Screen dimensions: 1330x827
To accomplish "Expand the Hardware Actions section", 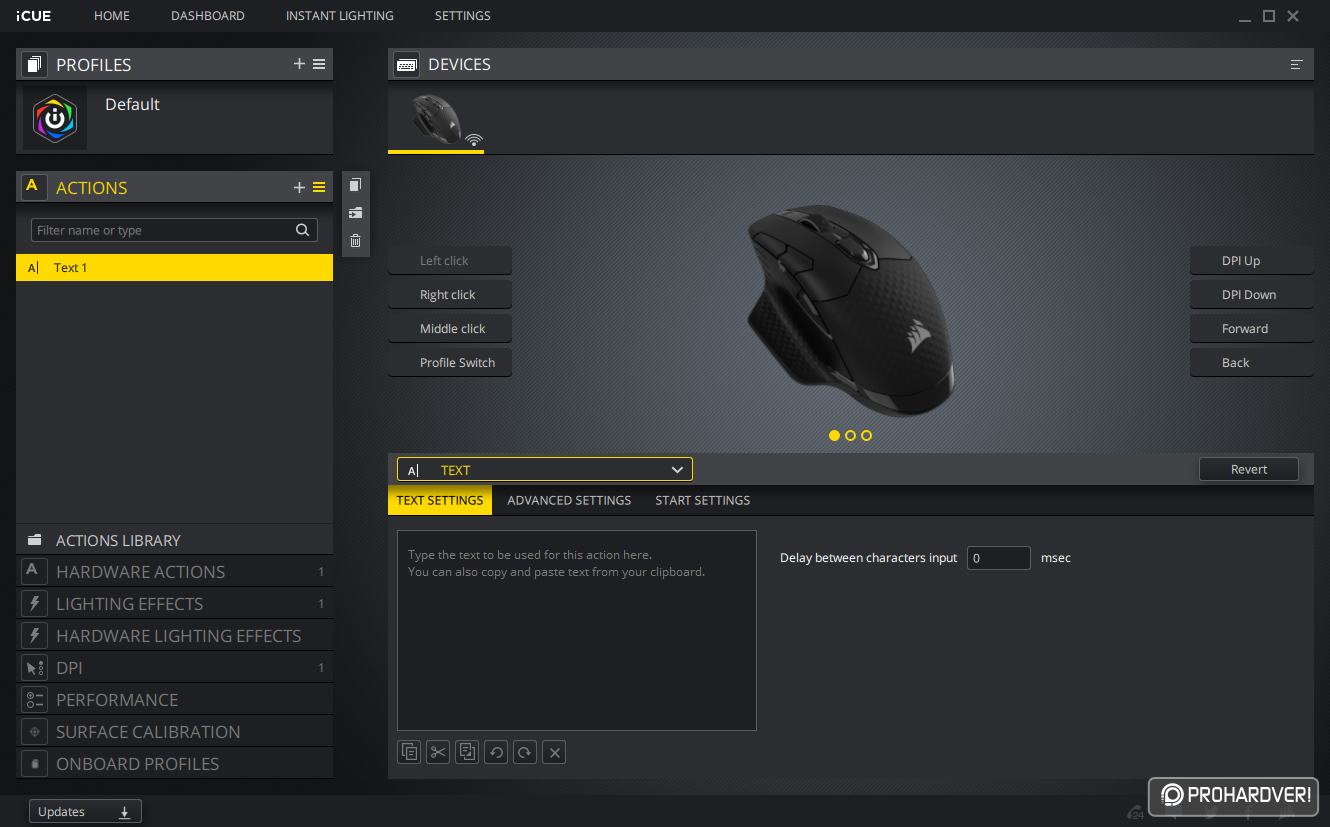I will [174, 572].
